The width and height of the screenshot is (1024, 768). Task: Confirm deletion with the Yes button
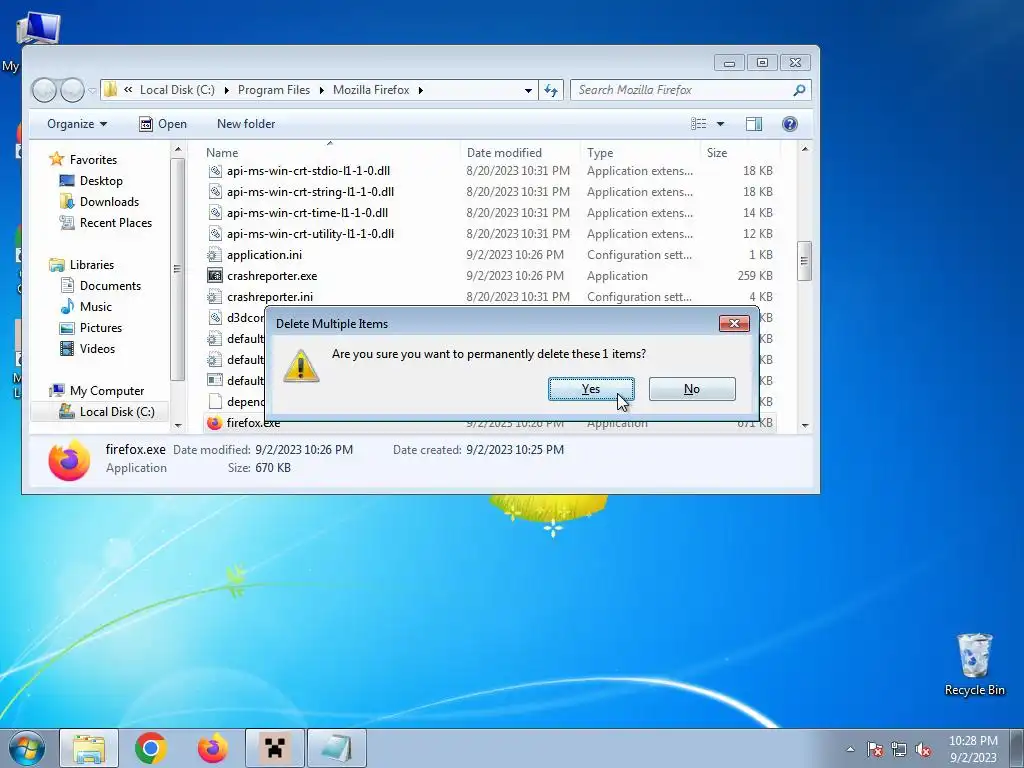pos(591,389)
